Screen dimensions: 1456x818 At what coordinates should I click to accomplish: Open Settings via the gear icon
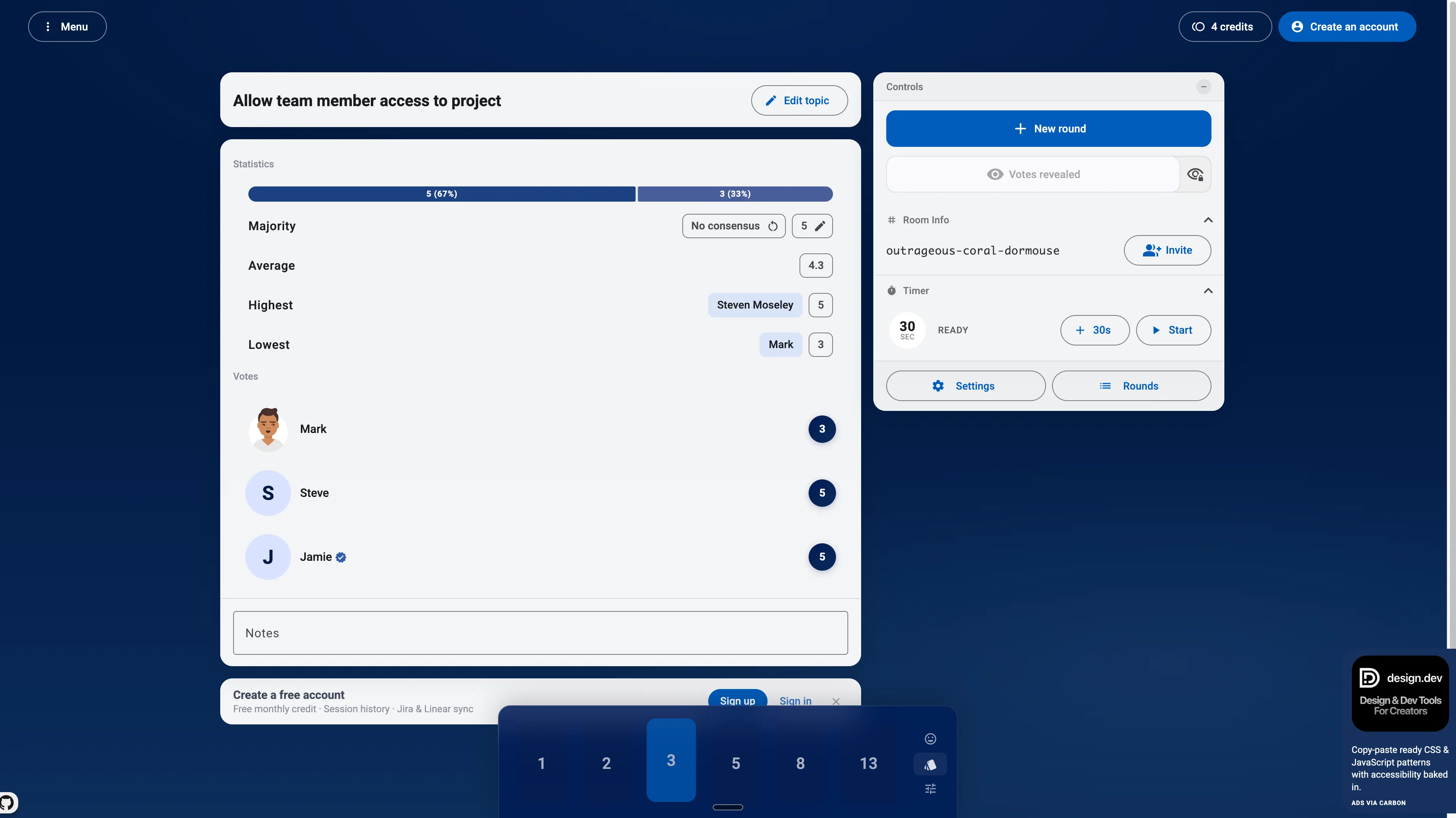938,385
